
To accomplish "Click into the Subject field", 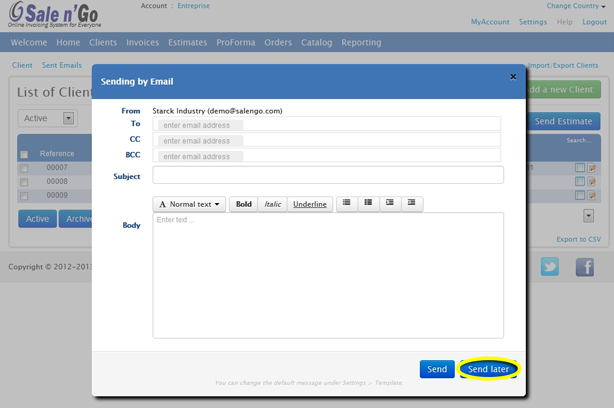I will 328,175.
